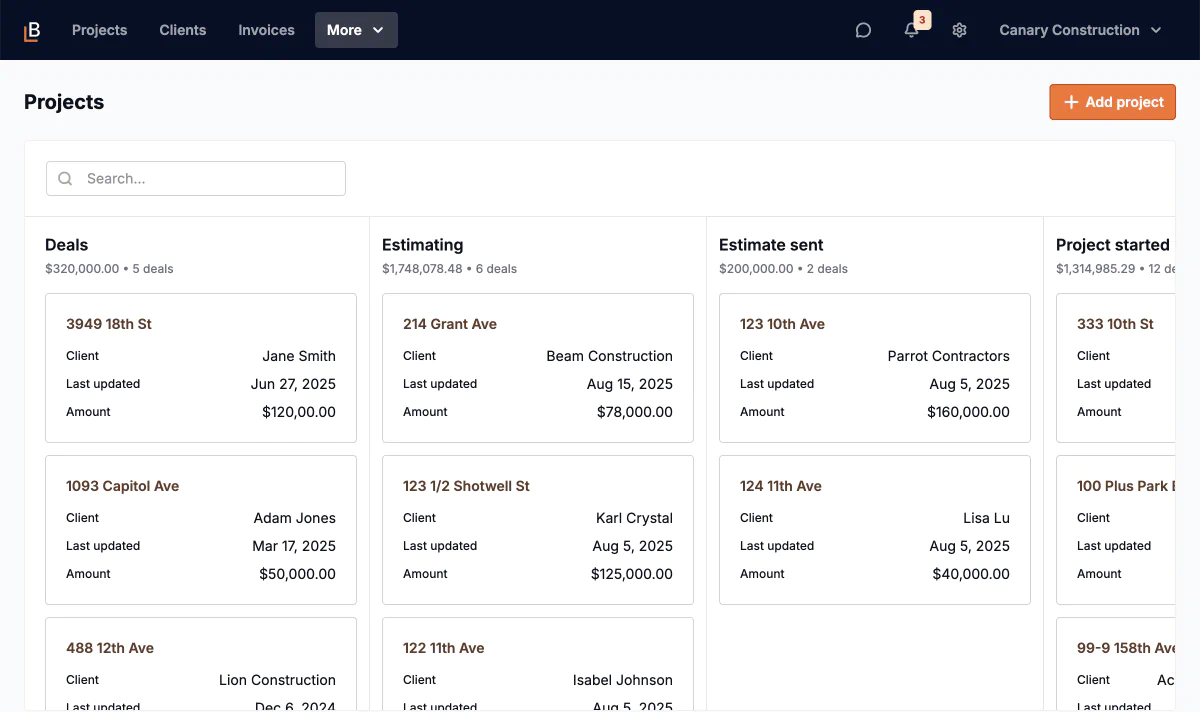Click Estimating total $1,748,078.48 • 6 deals
This screenshot has height=712, width=1200.
pos(449,269)
